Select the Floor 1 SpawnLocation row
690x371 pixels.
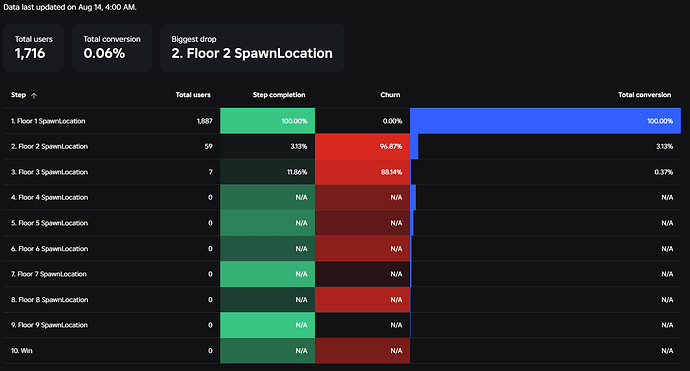tap(342, 121)
